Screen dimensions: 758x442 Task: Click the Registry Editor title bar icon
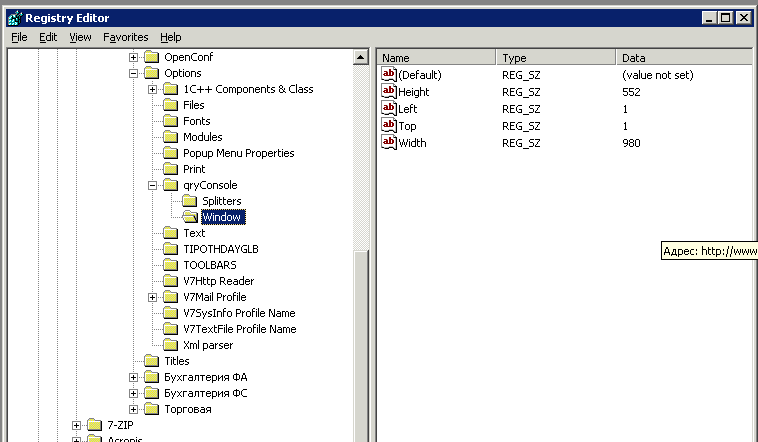pyautogui.click(x=12, y=18)
